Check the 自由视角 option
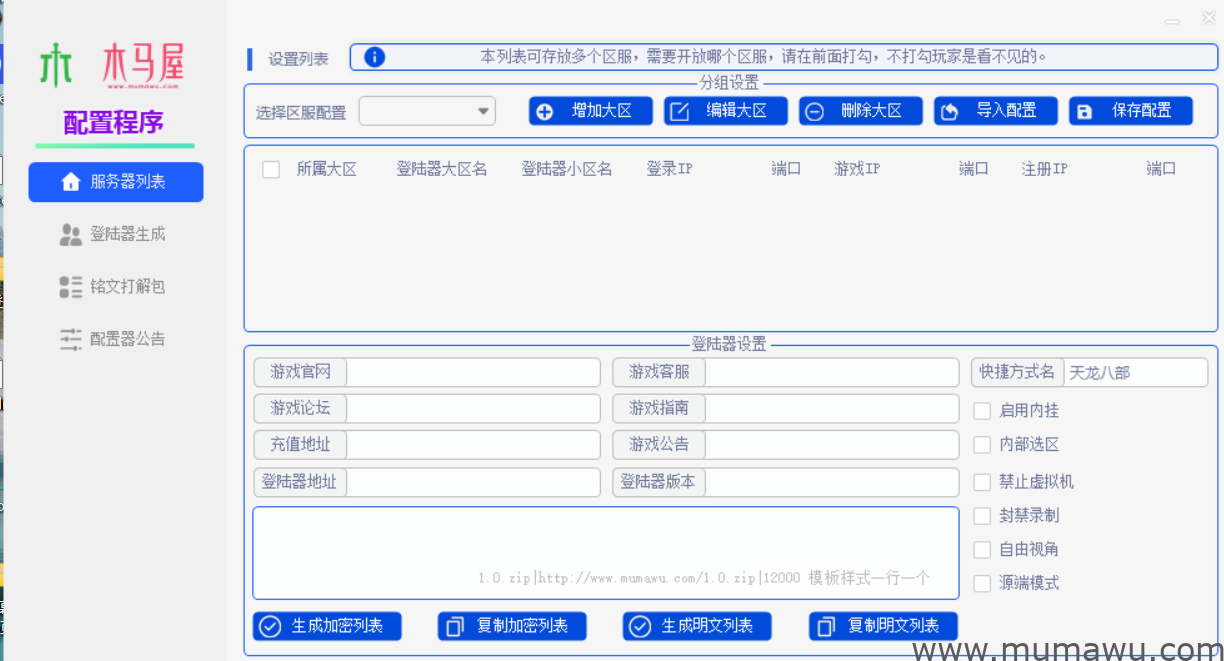This screenshot has height=661, width=1224. [982, 549]
